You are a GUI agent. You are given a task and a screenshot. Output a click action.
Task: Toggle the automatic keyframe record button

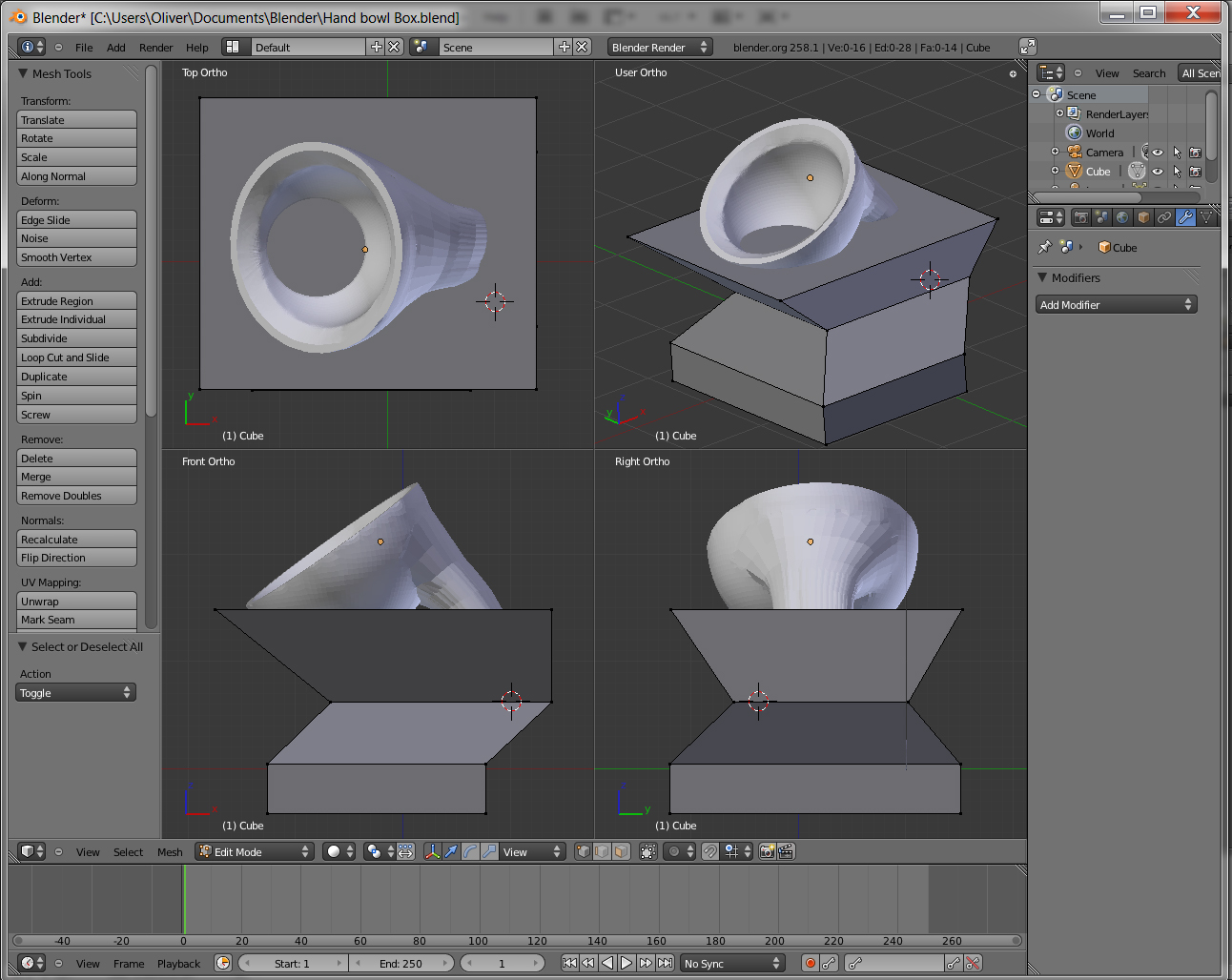810,963
